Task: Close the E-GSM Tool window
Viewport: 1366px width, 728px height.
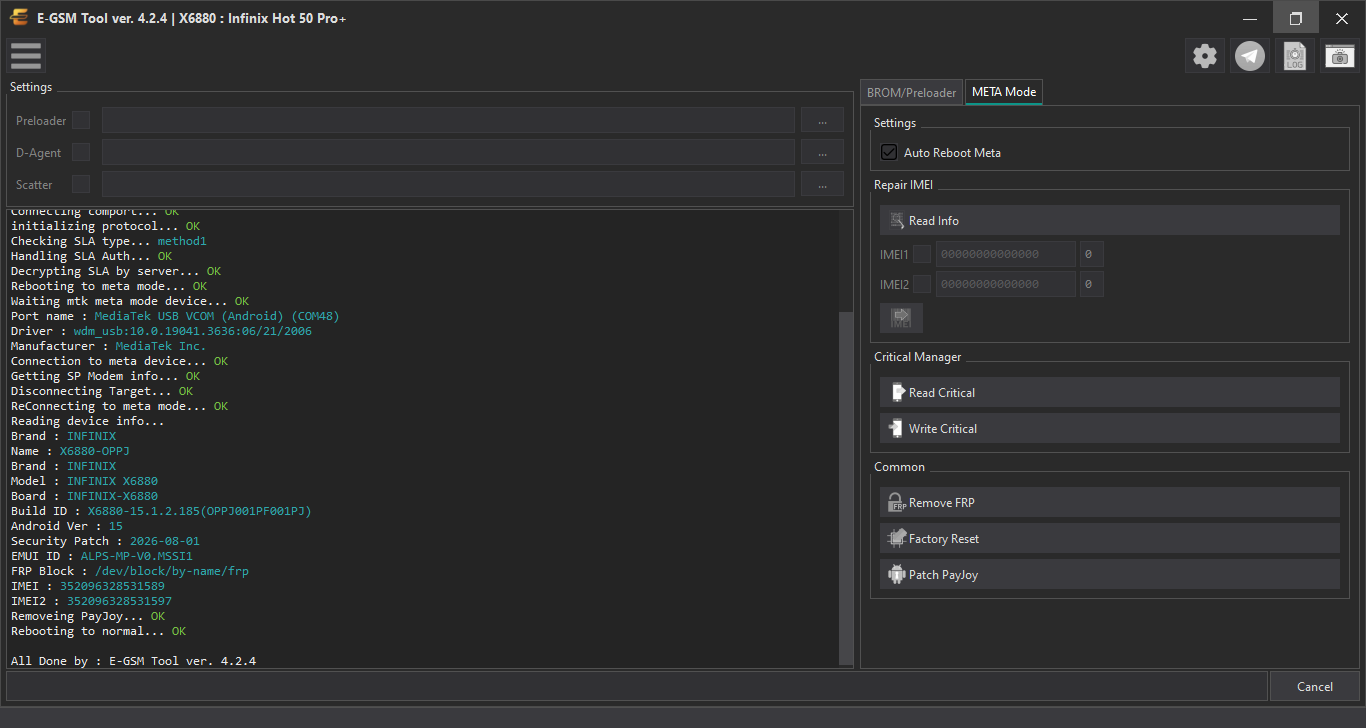Action: tap(1342, 18)
